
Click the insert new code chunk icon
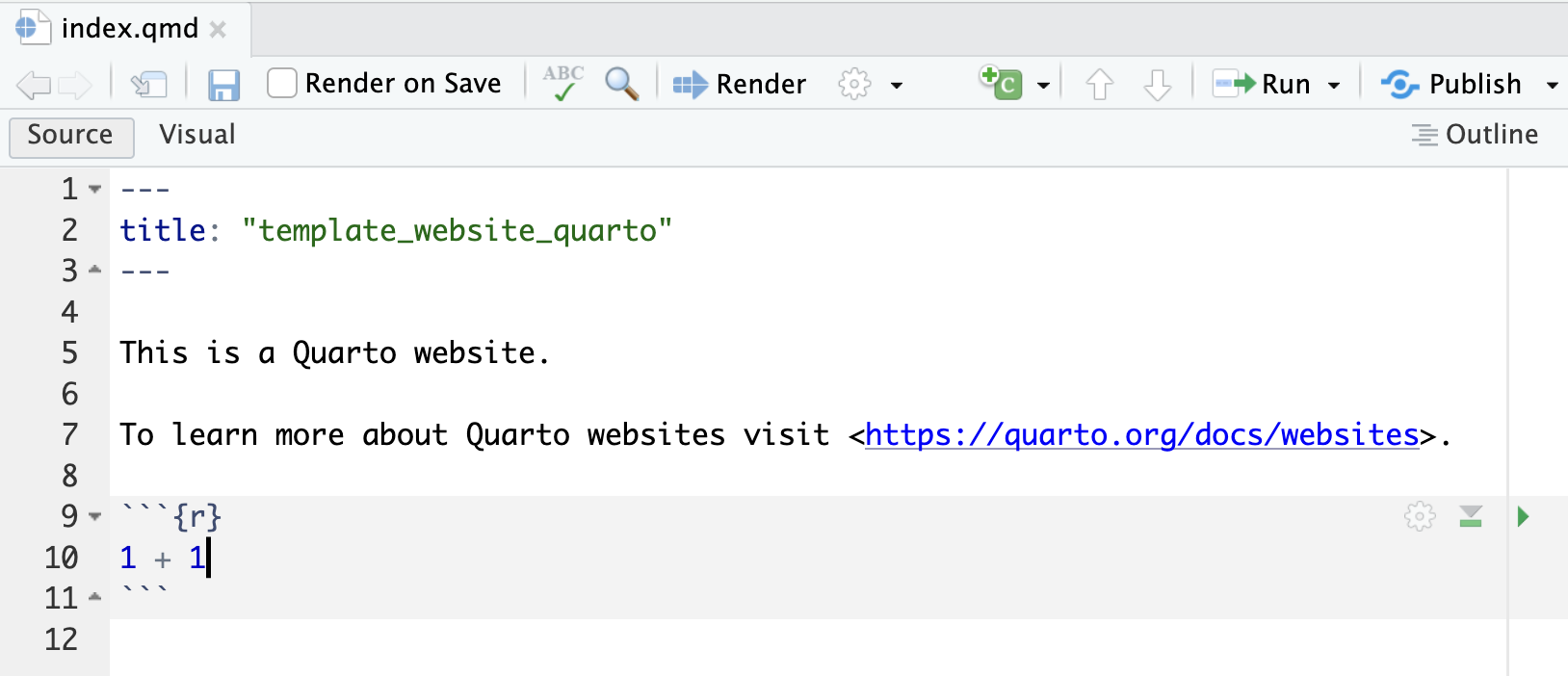coord(1002,83)
